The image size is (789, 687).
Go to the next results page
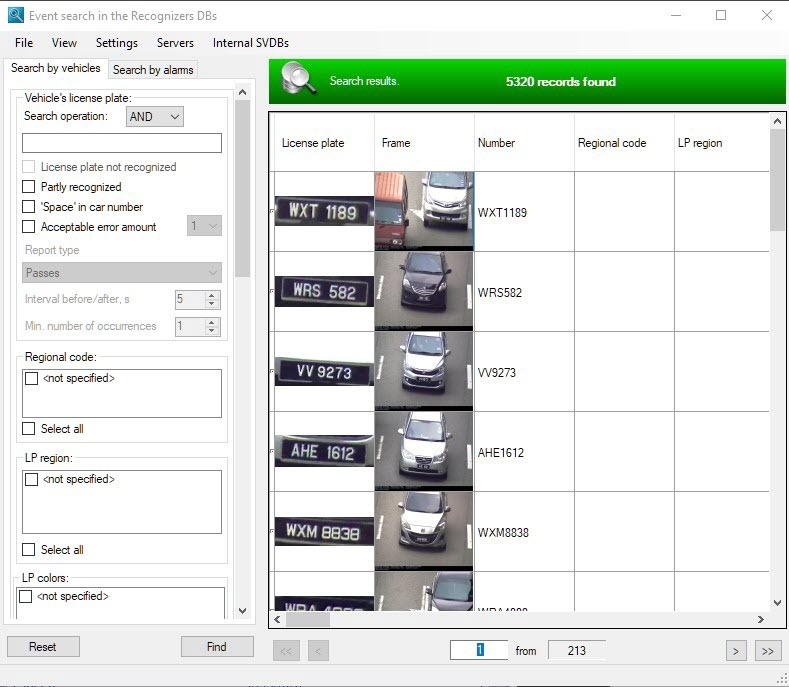click(736, 651)
